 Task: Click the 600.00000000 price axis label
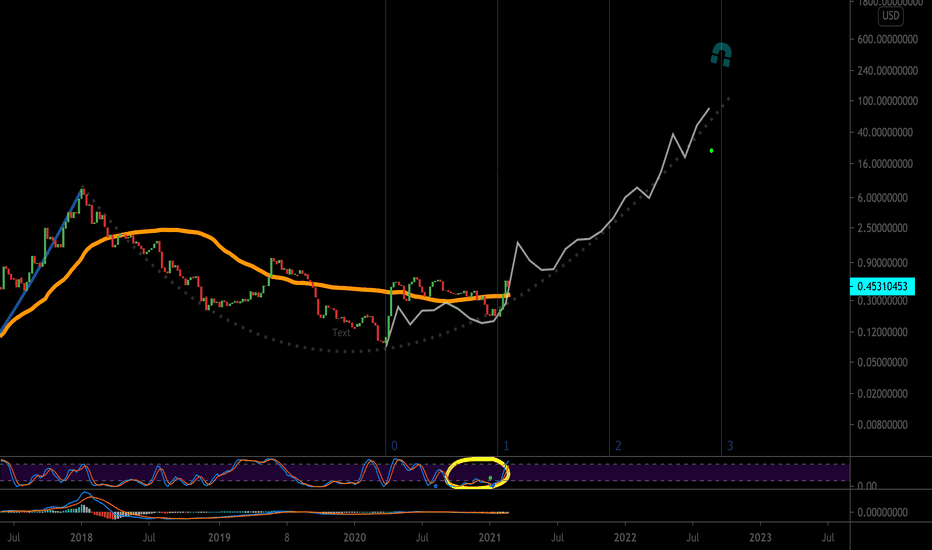point(887,39)
